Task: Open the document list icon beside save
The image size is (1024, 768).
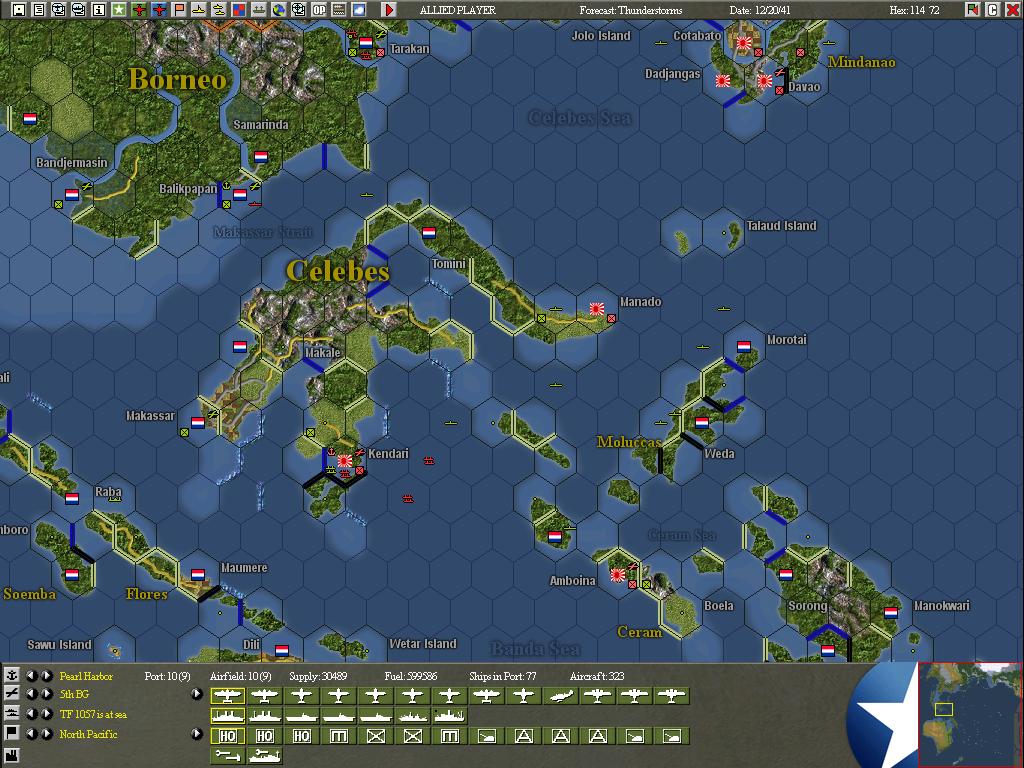Action: pos(39,10)
